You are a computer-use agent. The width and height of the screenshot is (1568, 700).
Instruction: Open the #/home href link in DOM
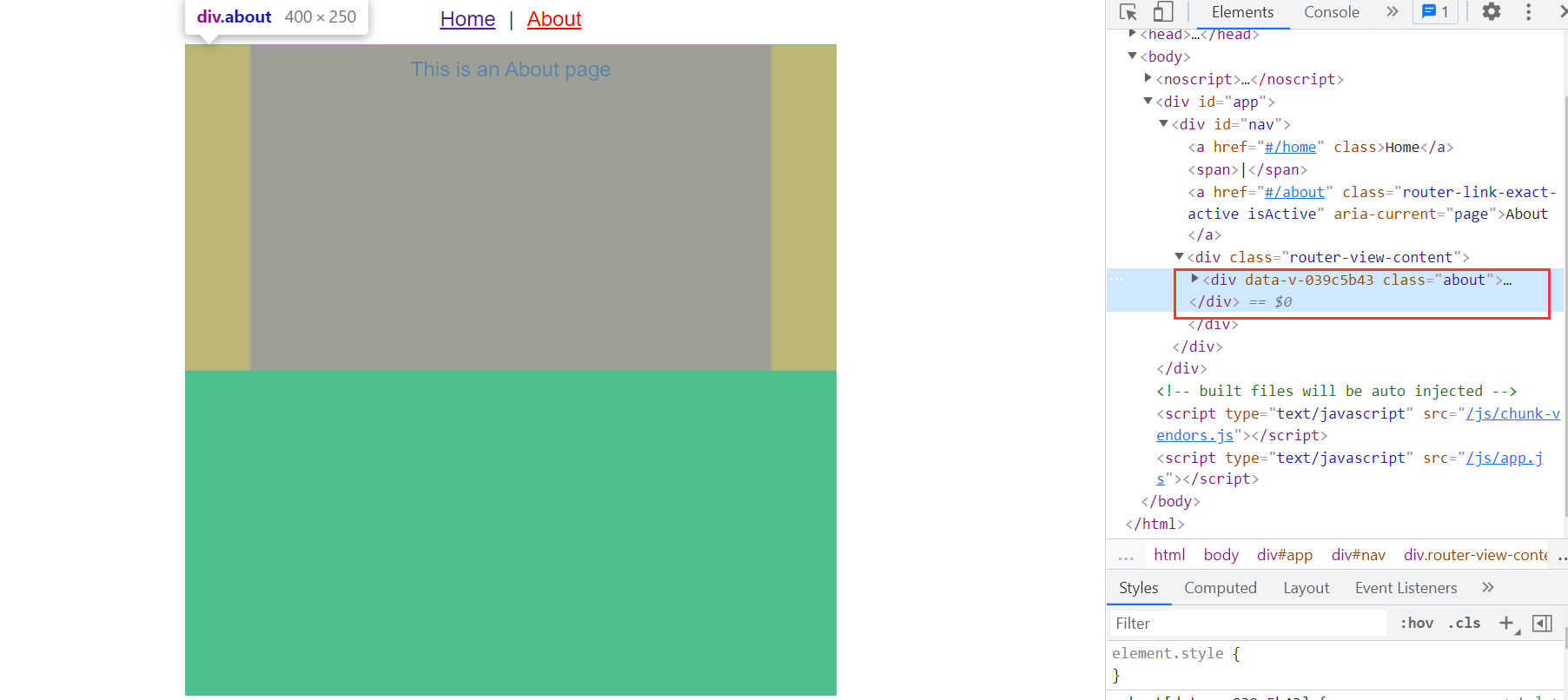(x=1290, y=148)
